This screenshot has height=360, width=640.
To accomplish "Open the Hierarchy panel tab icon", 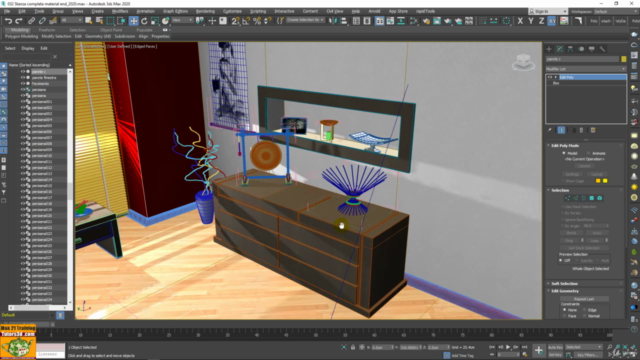I will [570, 49].
